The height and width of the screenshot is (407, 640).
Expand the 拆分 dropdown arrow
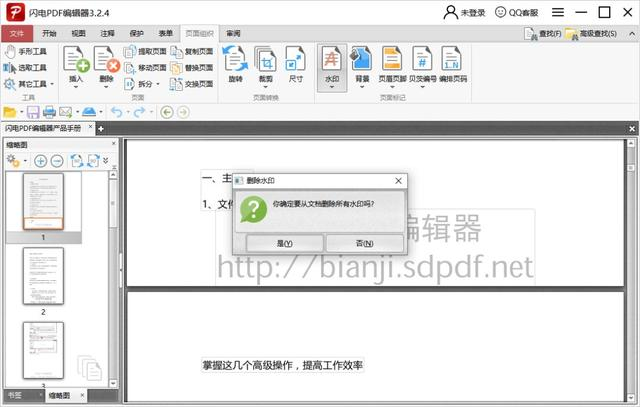point(158,84)
